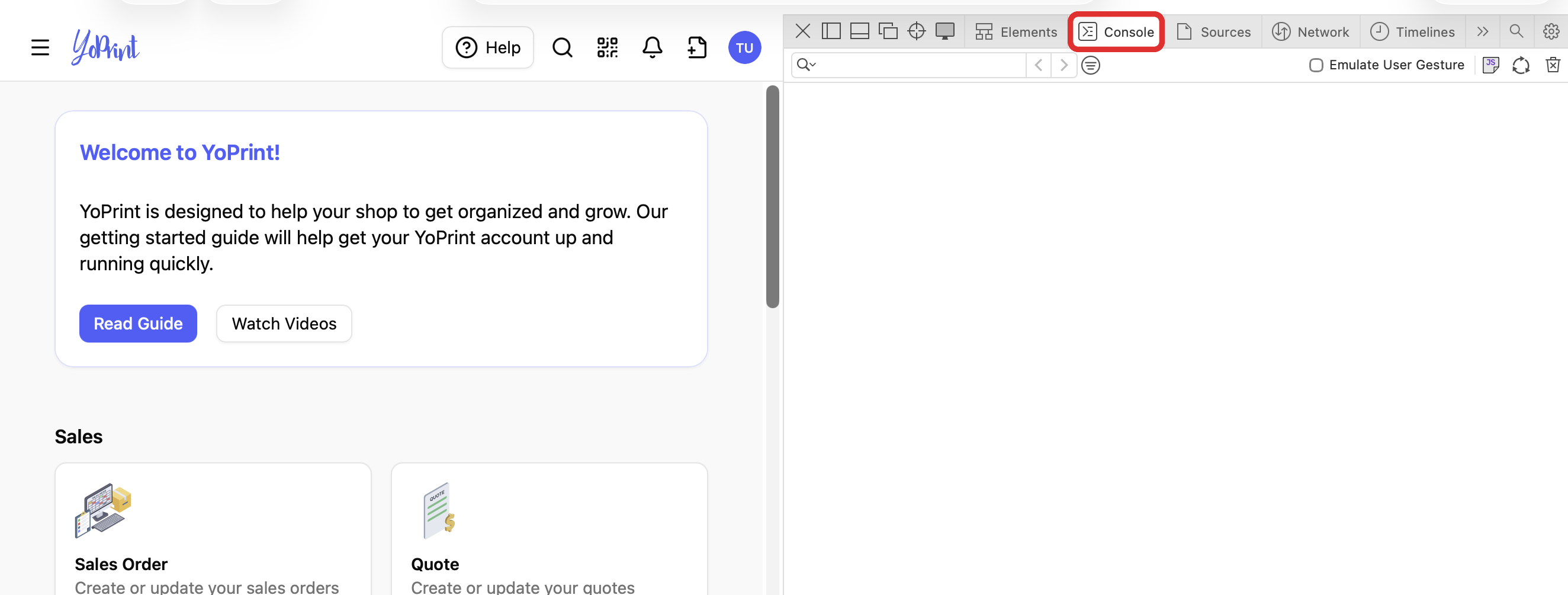The height and width of the screenshot is (595, 1568).
Task: Open the notifications bell
Action: pos(652,47)
